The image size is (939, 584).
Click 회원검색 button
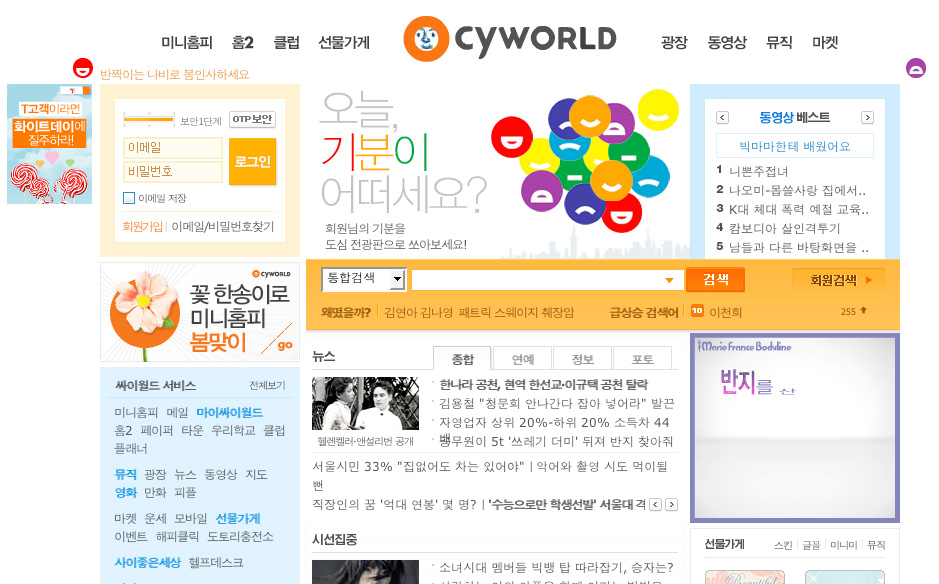(838, 280)
